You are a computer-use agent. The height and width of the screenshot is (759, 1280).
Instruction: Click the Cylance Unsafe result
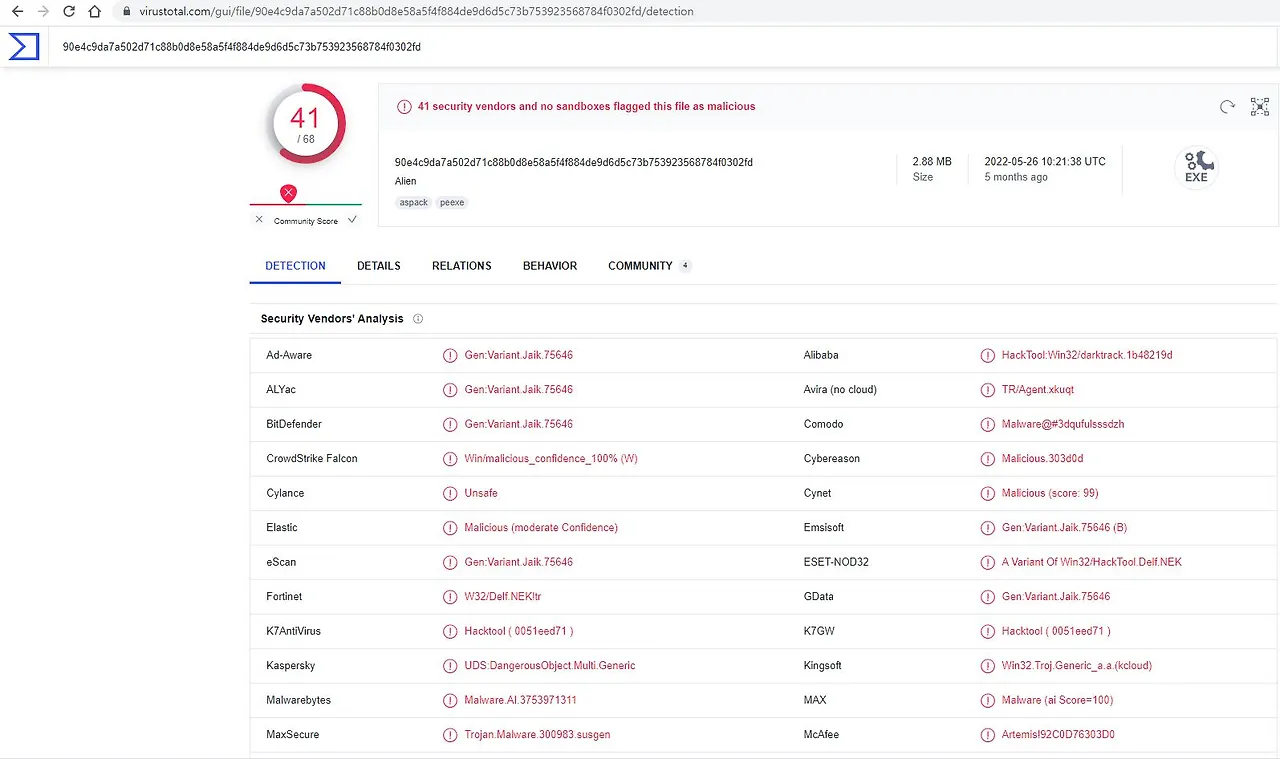pos(481,493)
